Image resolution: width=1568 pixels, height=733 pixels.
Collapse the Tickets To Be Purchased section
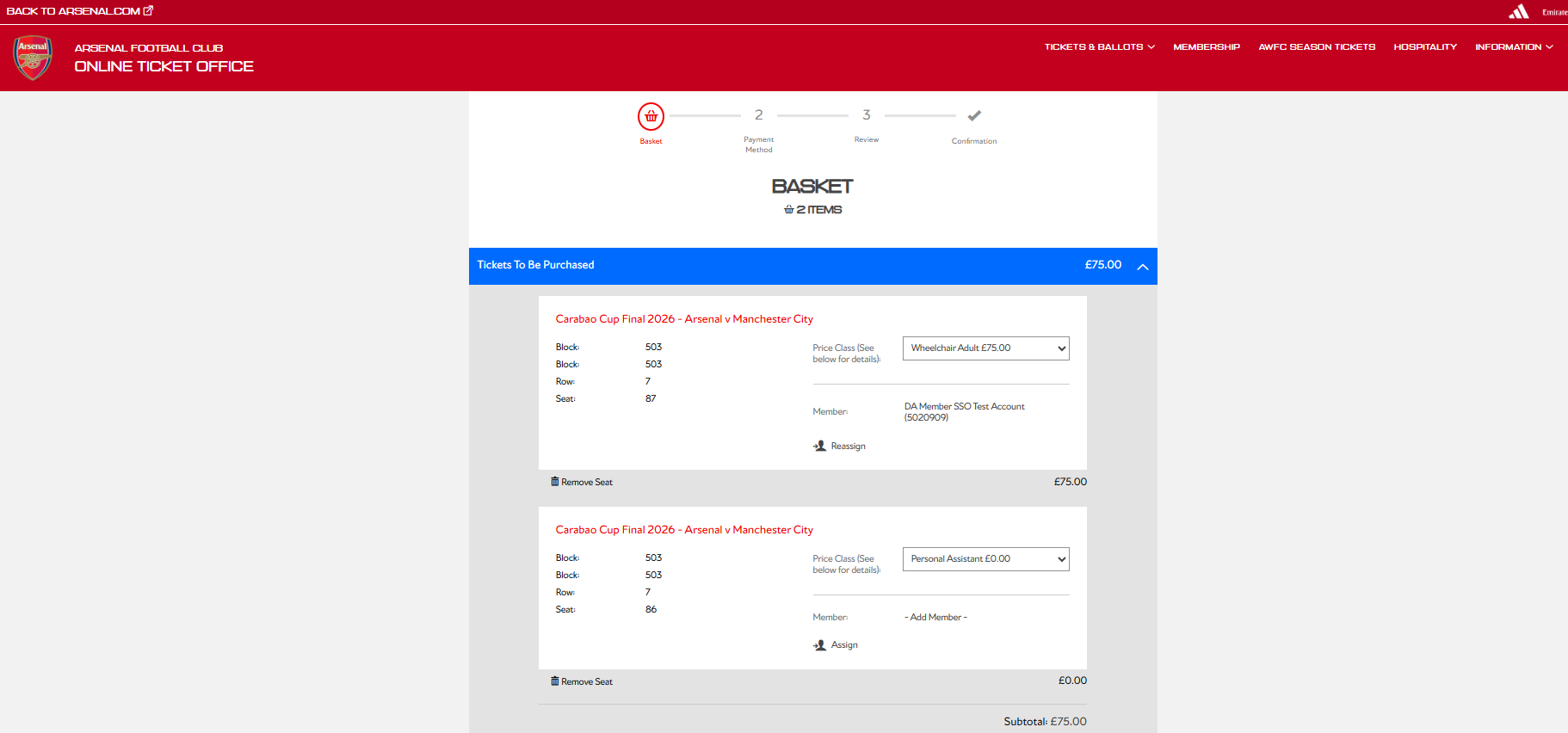(x=1143, y=267)
